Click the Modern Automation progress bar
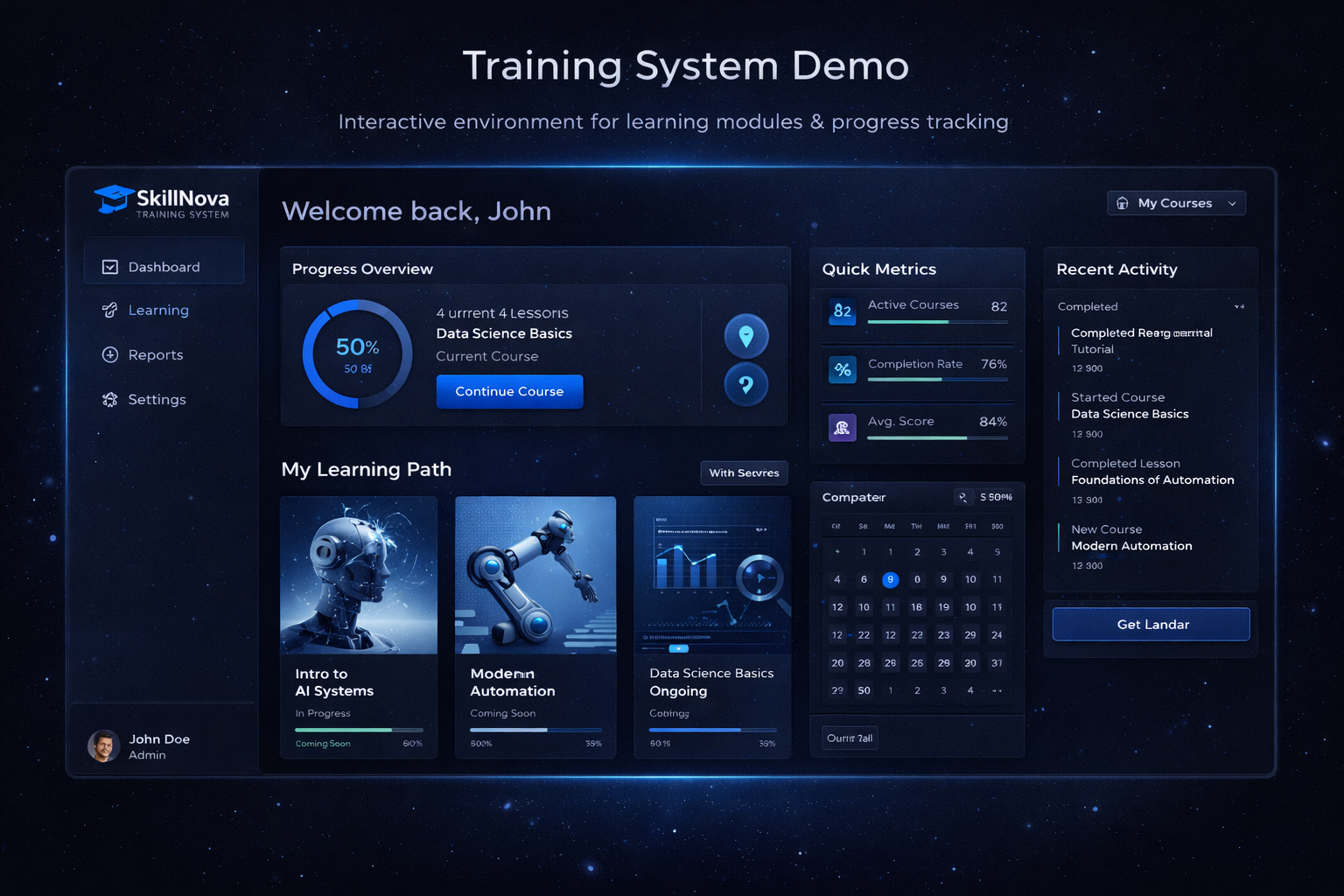Screen dimensions: 1344x896 (535, 730)
